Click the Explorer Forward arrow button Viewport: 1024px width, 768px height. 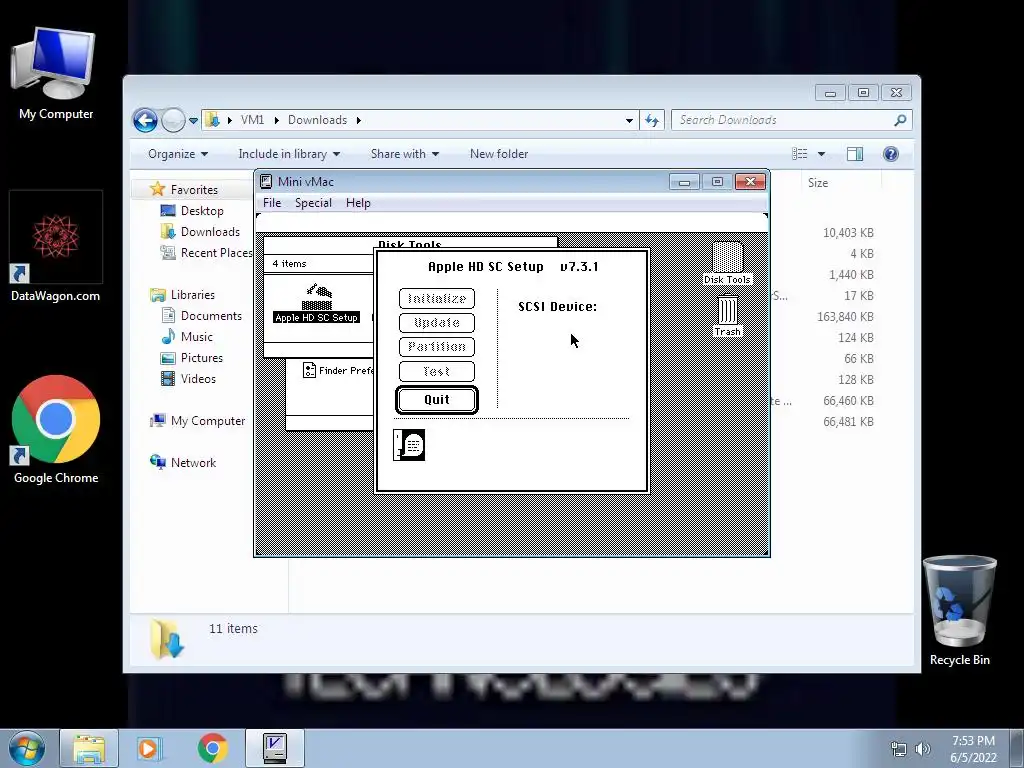[173, 120]
